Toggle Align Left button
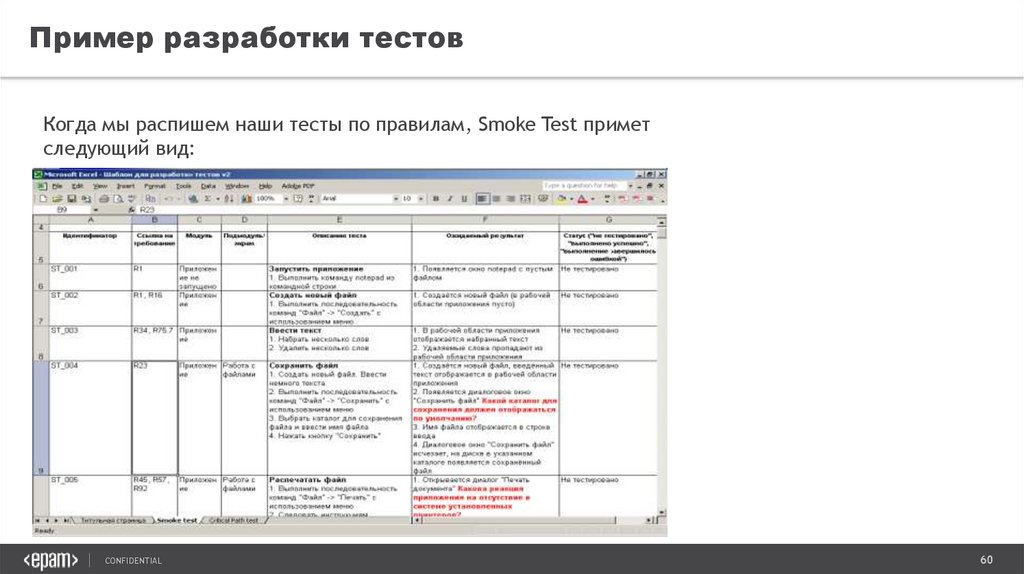This screenshot has width=1024, height=574. (x=482, y=199)
